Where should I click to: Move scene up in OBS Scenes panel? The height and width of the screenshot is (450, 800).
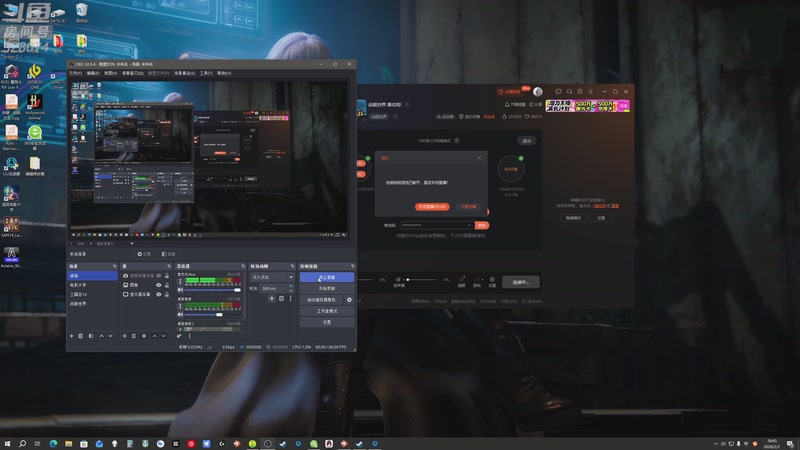pyautogui.click(x=101, y=336)
